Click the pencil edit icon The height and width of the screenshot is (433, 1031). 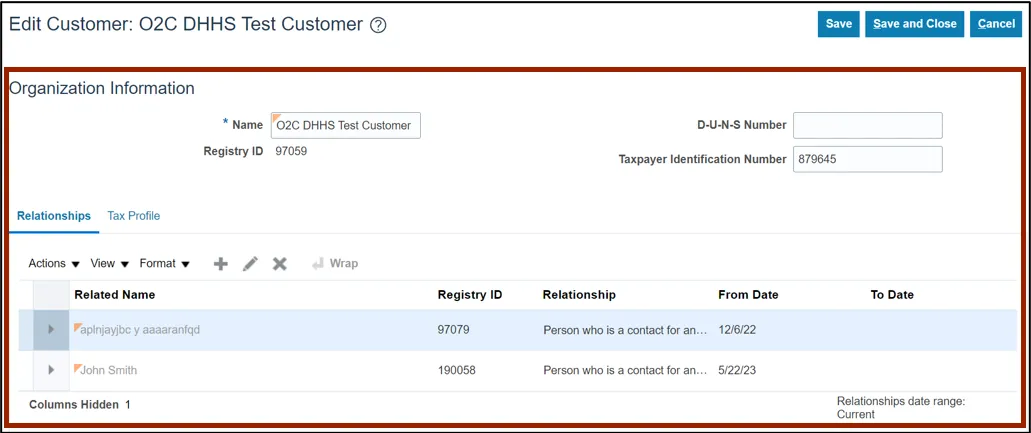250,264
